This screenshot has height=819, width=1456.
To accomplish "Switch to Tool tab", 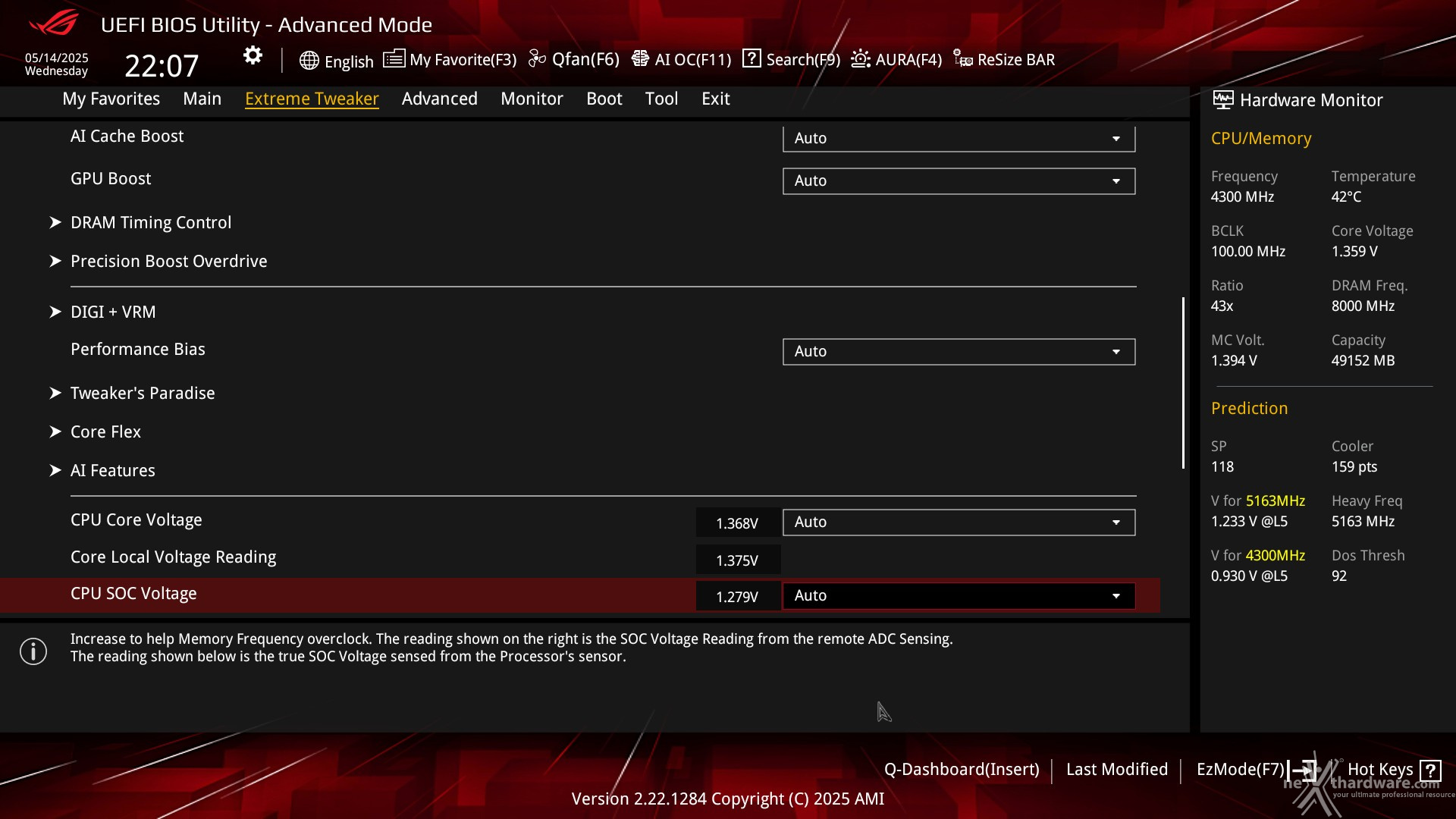I will [x=661, y=99].
